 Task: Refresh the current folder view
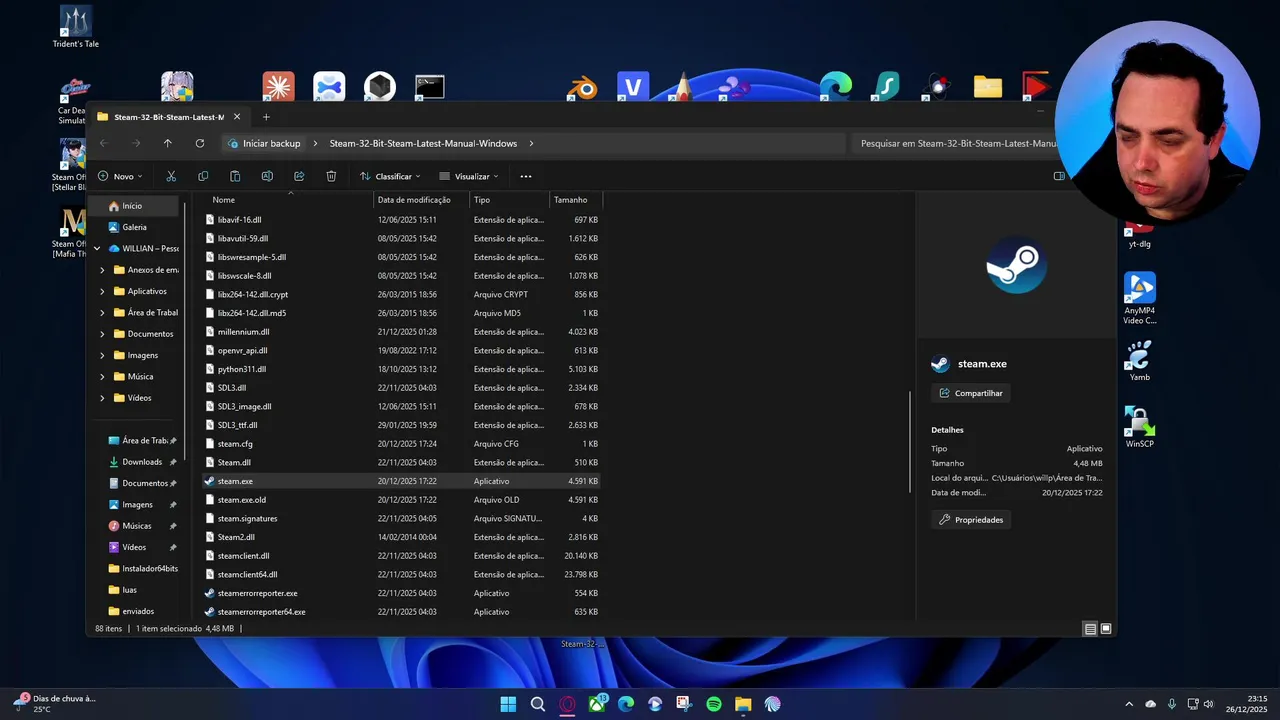(199, 143)
